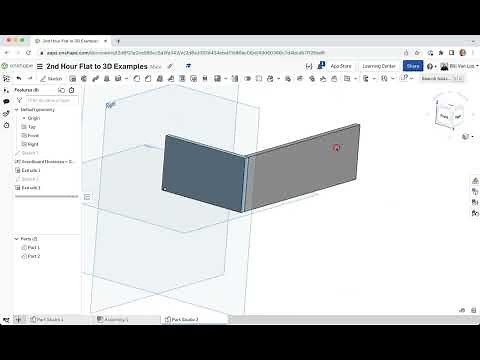The image size is (480, 360).
Task: Reload the browser page
Action: click(28, 53)
